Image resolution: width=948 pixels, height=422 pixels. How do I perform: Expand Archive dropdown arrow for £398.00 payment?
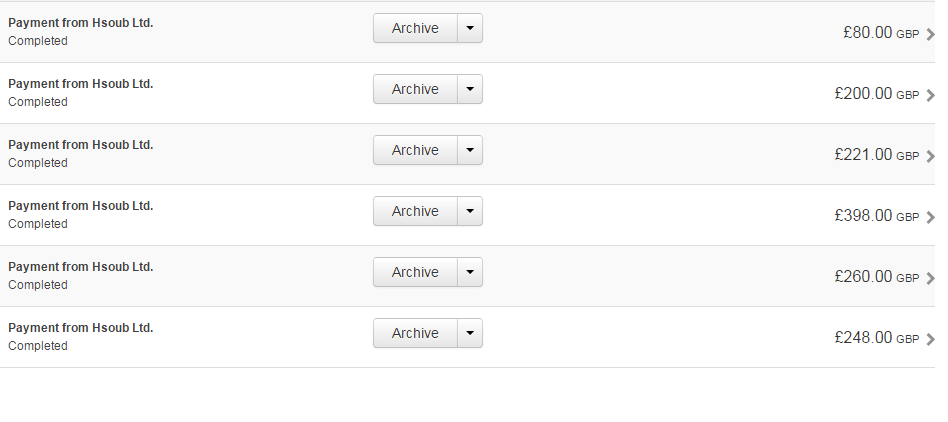[470, 211]
